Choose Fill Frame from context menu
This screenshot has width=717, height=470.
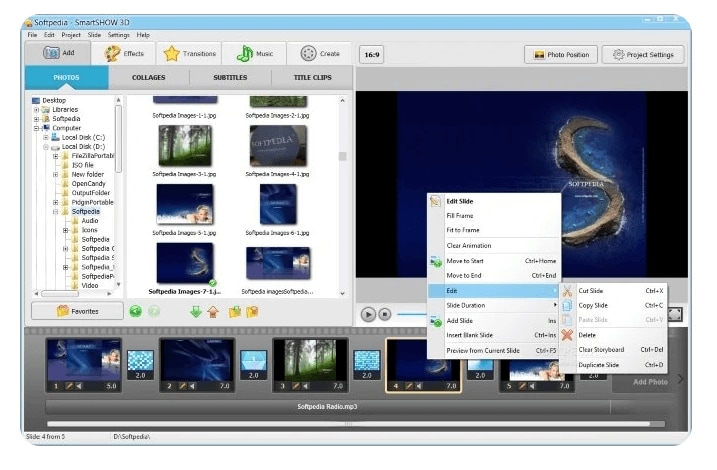(494, 216)
